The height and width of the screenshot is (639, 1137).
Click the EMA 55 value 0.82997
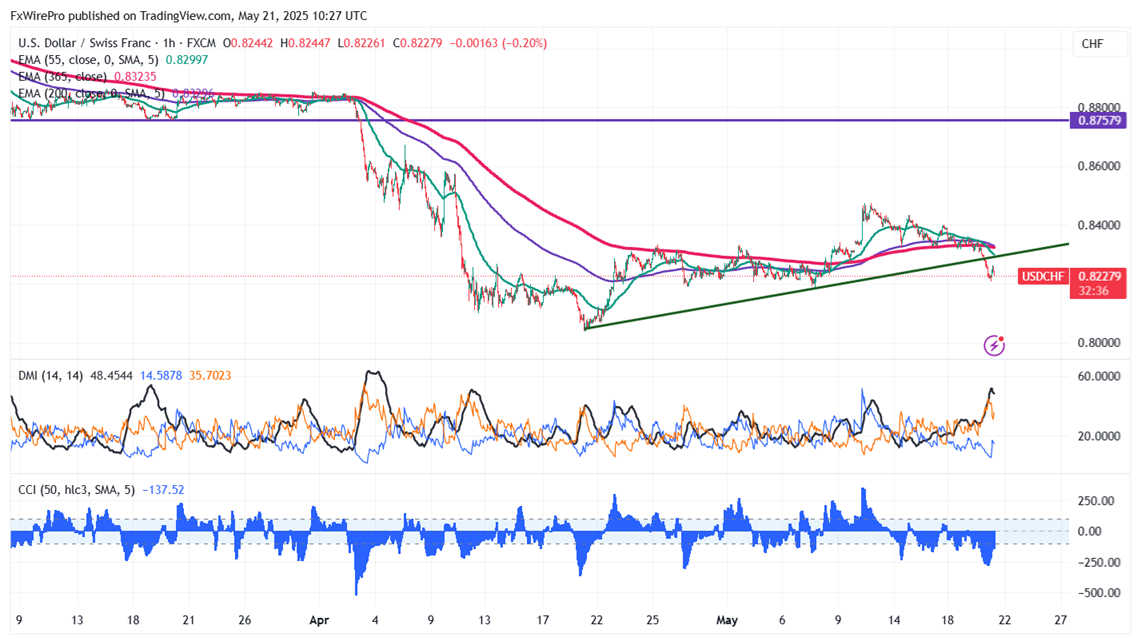click(x=187, y=60)
